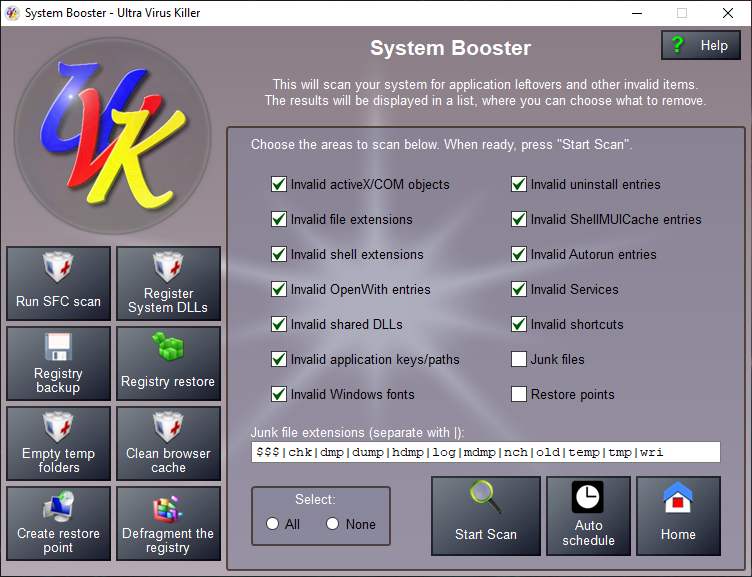The width and height of the screenshot is (752, 577).
Task: Click the Help label
Action: [x=714, y=46]
